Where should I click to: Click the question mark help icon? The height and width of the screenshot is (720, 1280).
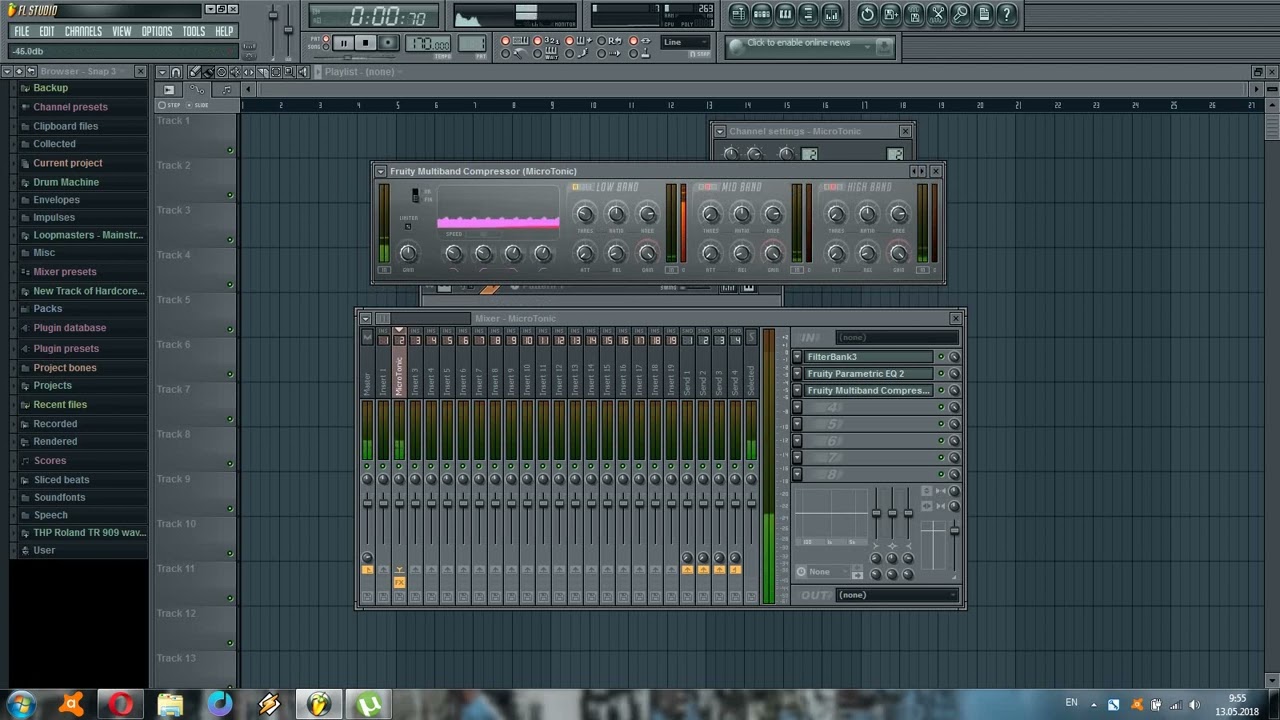click(x=1007, y=14)
